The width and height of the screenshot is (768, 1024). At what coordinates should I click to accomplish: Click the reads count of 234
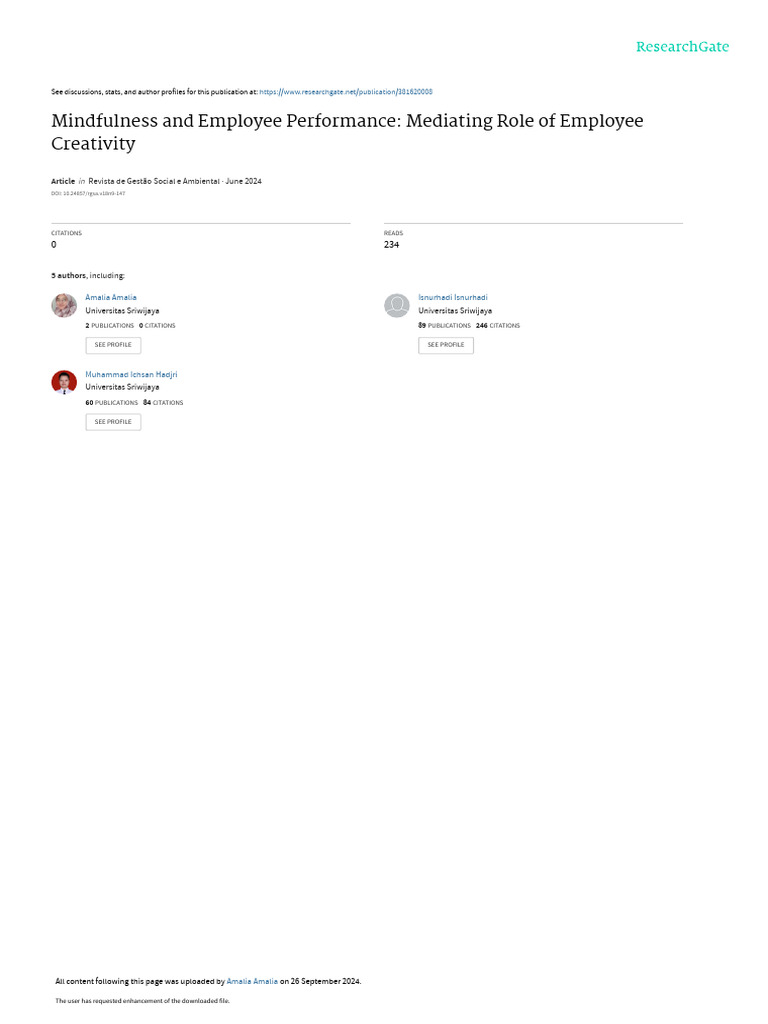pyautogui.click(x=391, y=244)
